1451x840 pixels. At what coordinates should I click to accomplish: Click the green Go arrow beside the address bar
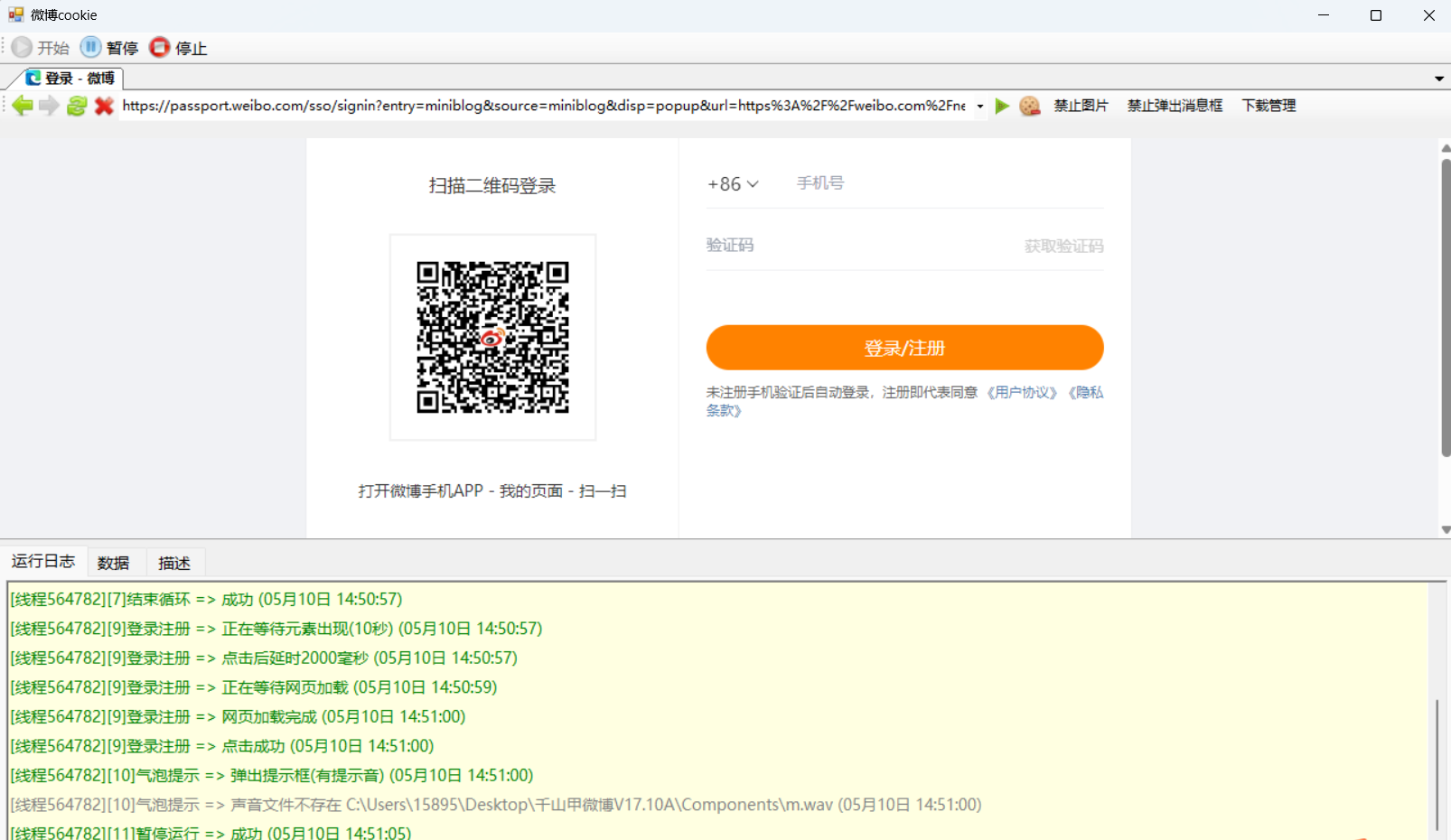1002,106
